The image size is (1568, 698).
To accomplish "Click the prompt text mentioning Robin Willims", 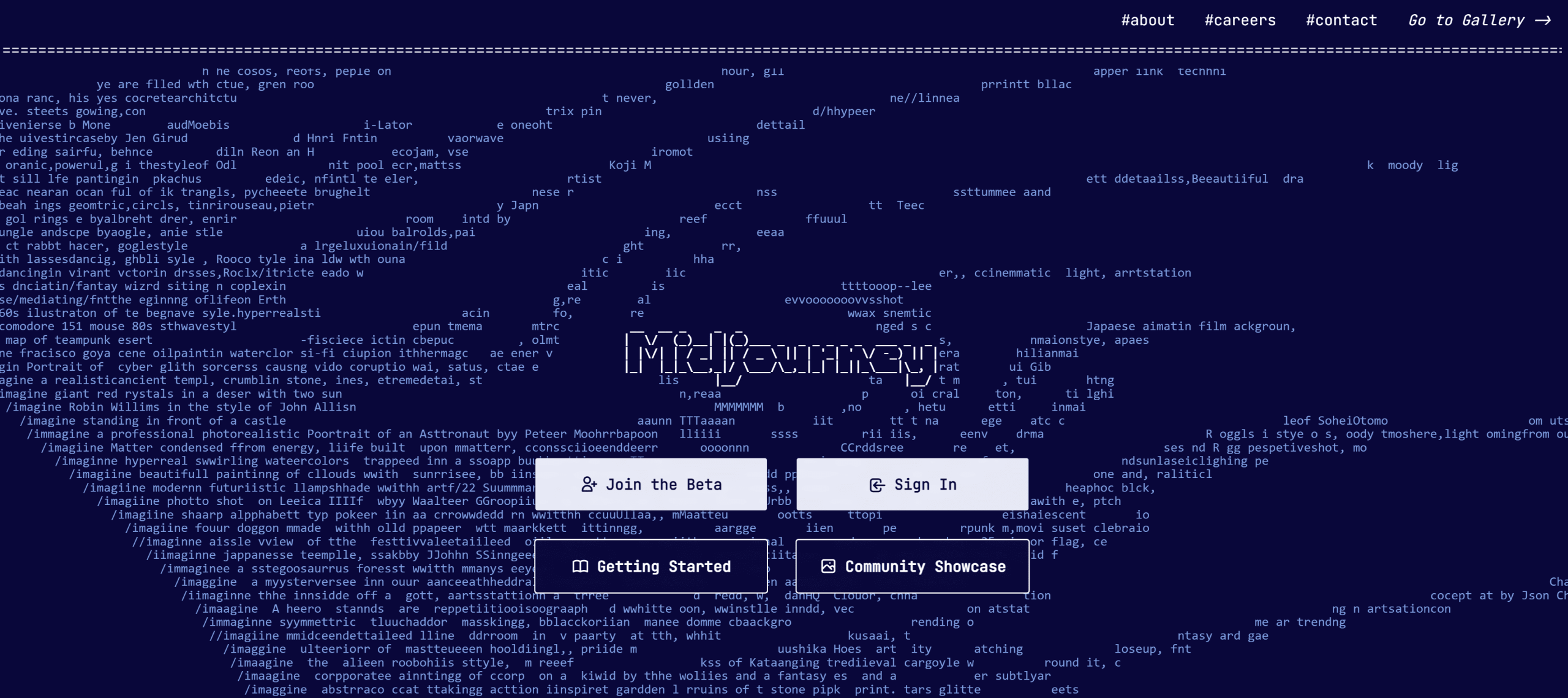I will click(x=181, y=407).
